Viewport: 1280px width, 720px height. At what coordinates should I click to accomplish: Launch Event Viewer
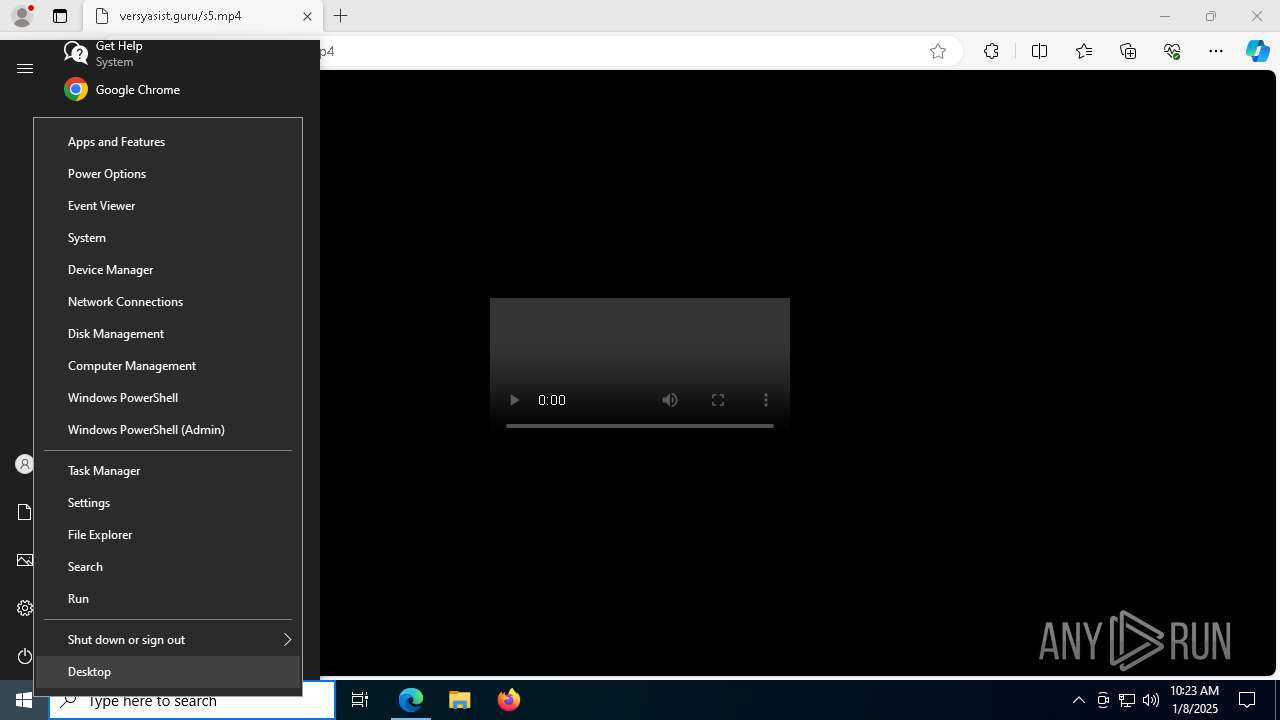point(168,206)
